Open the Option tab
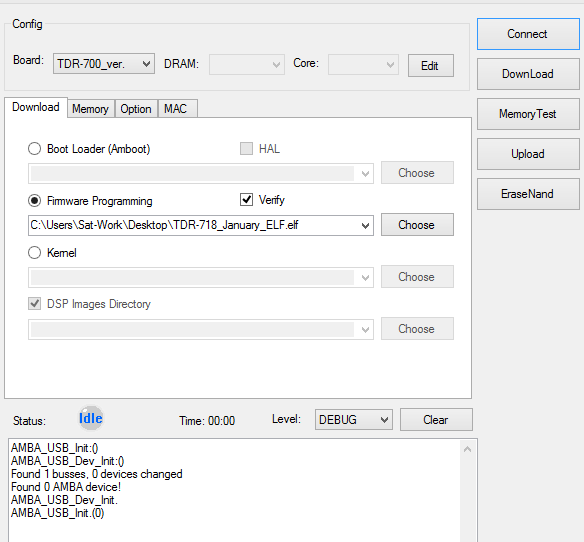Image resolution: width=584 pixels, height=542 pixels. (x=136, y=109)
